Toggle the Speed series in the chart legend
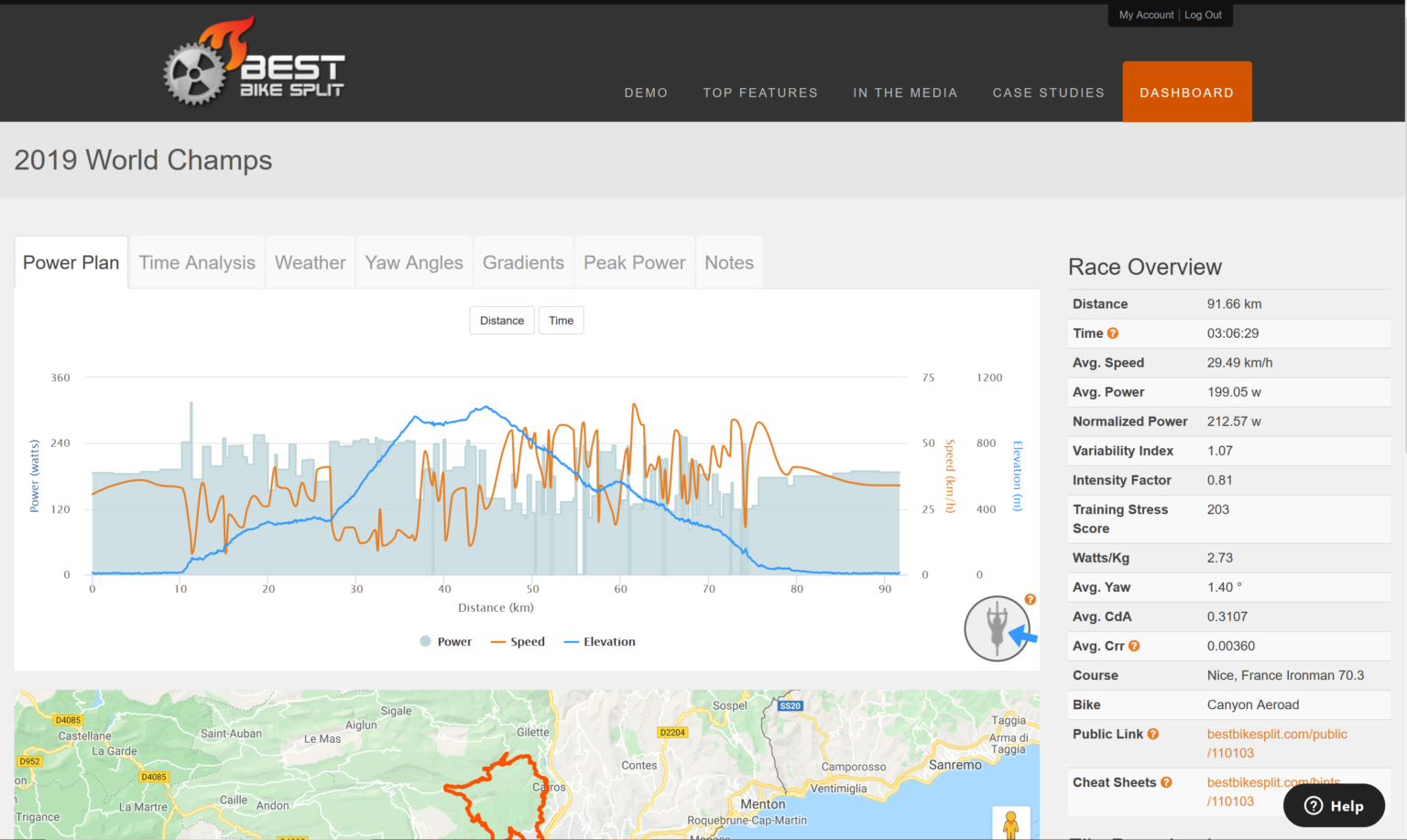 518,641
